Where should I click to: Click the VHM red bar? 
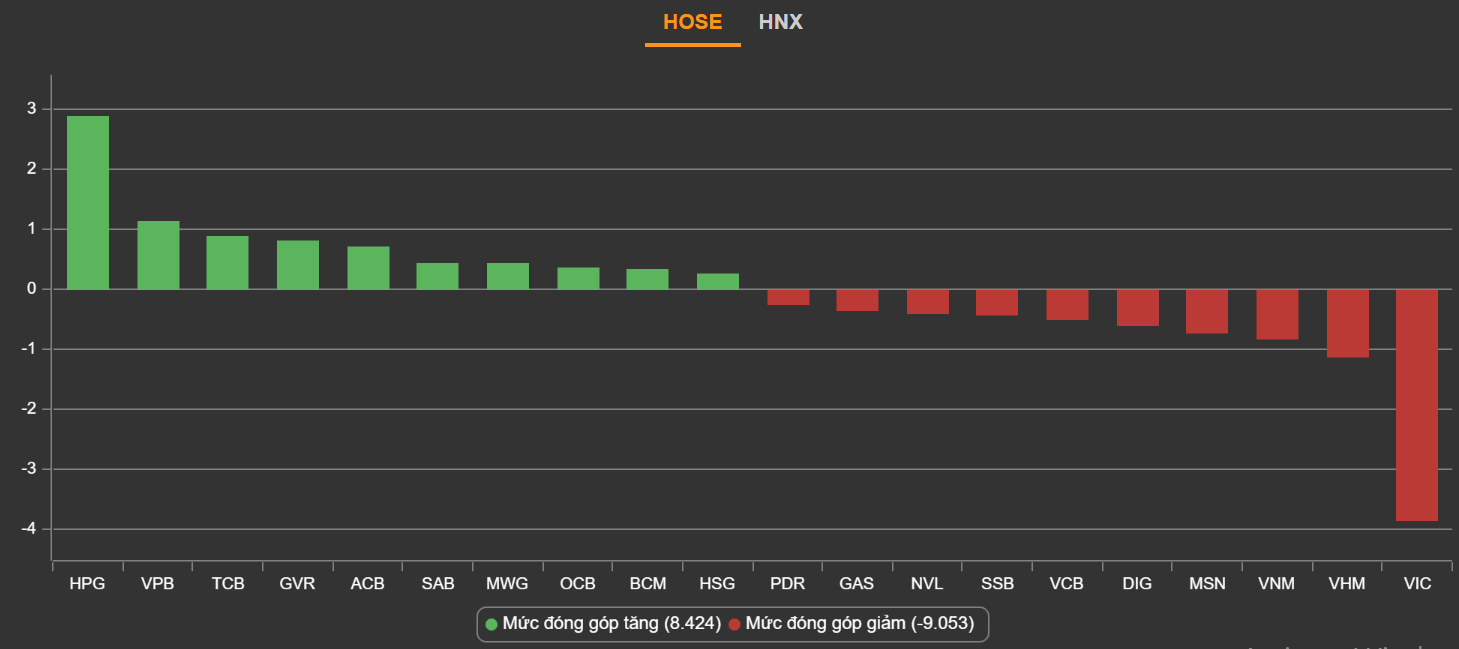point(1347,323)
